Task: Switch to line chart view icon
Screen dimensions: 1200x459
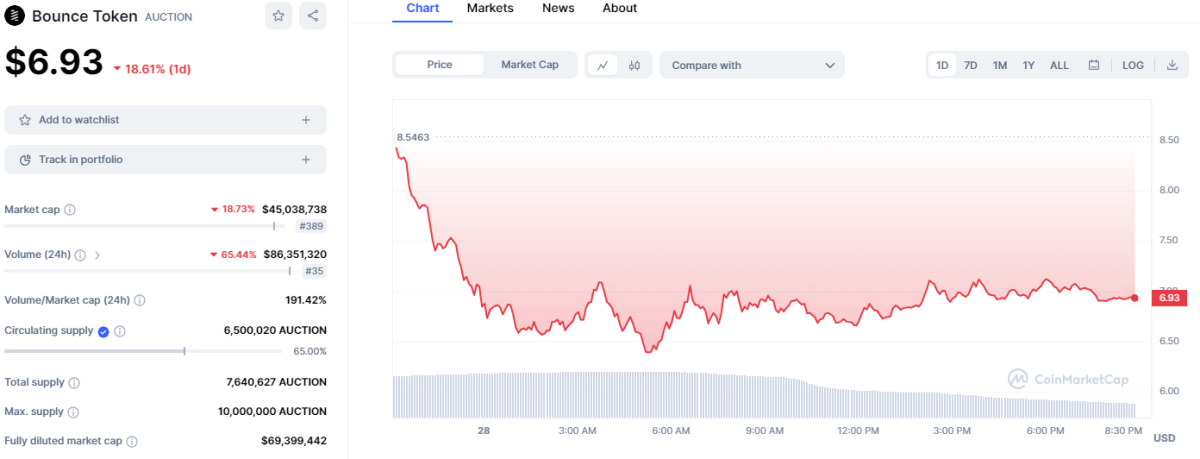Action: pyautogui.click(x=603, y=65)
